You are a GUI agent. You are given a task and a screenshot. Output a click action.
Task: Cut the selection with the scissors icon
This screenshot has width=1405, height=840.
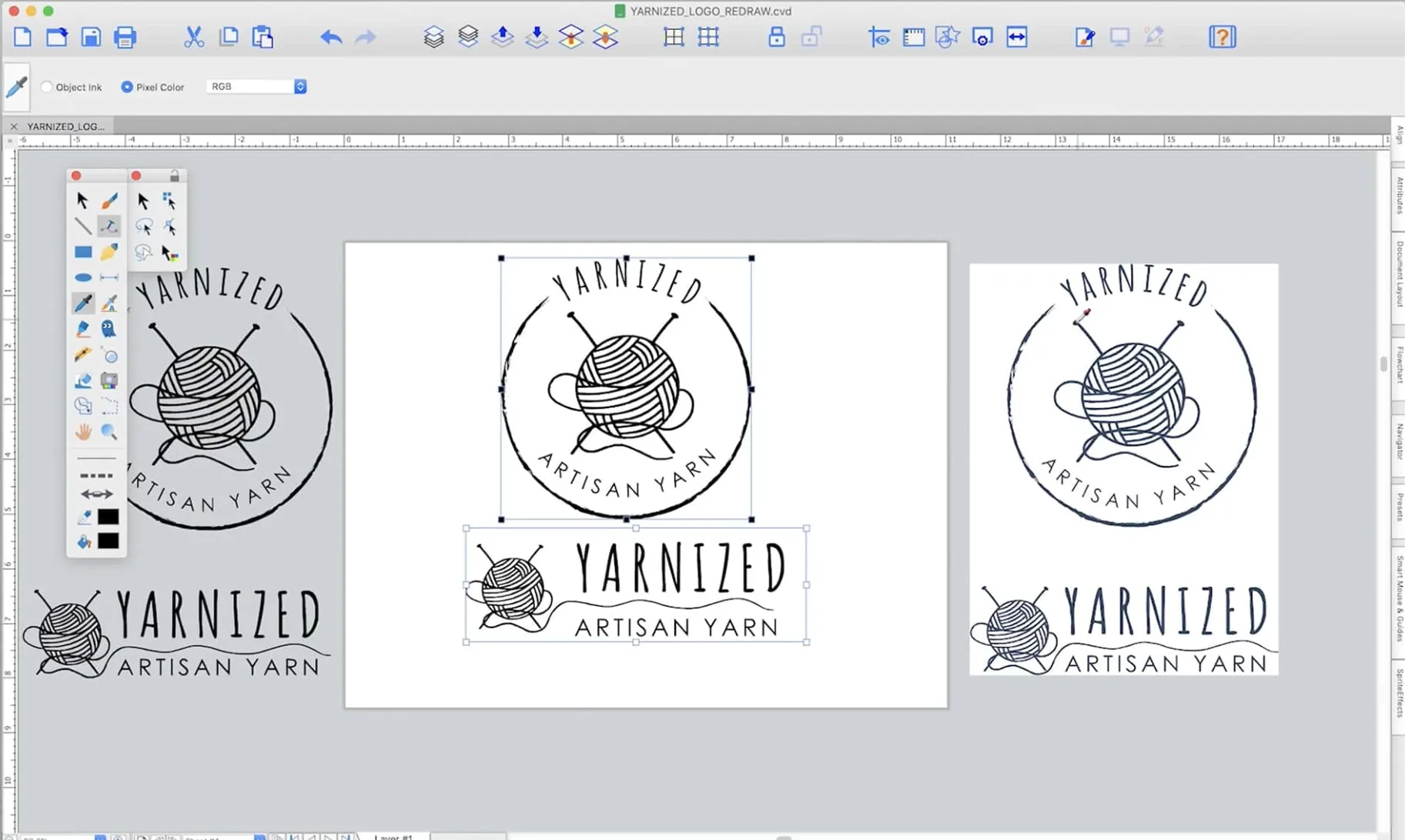click(x=193, y=37)
